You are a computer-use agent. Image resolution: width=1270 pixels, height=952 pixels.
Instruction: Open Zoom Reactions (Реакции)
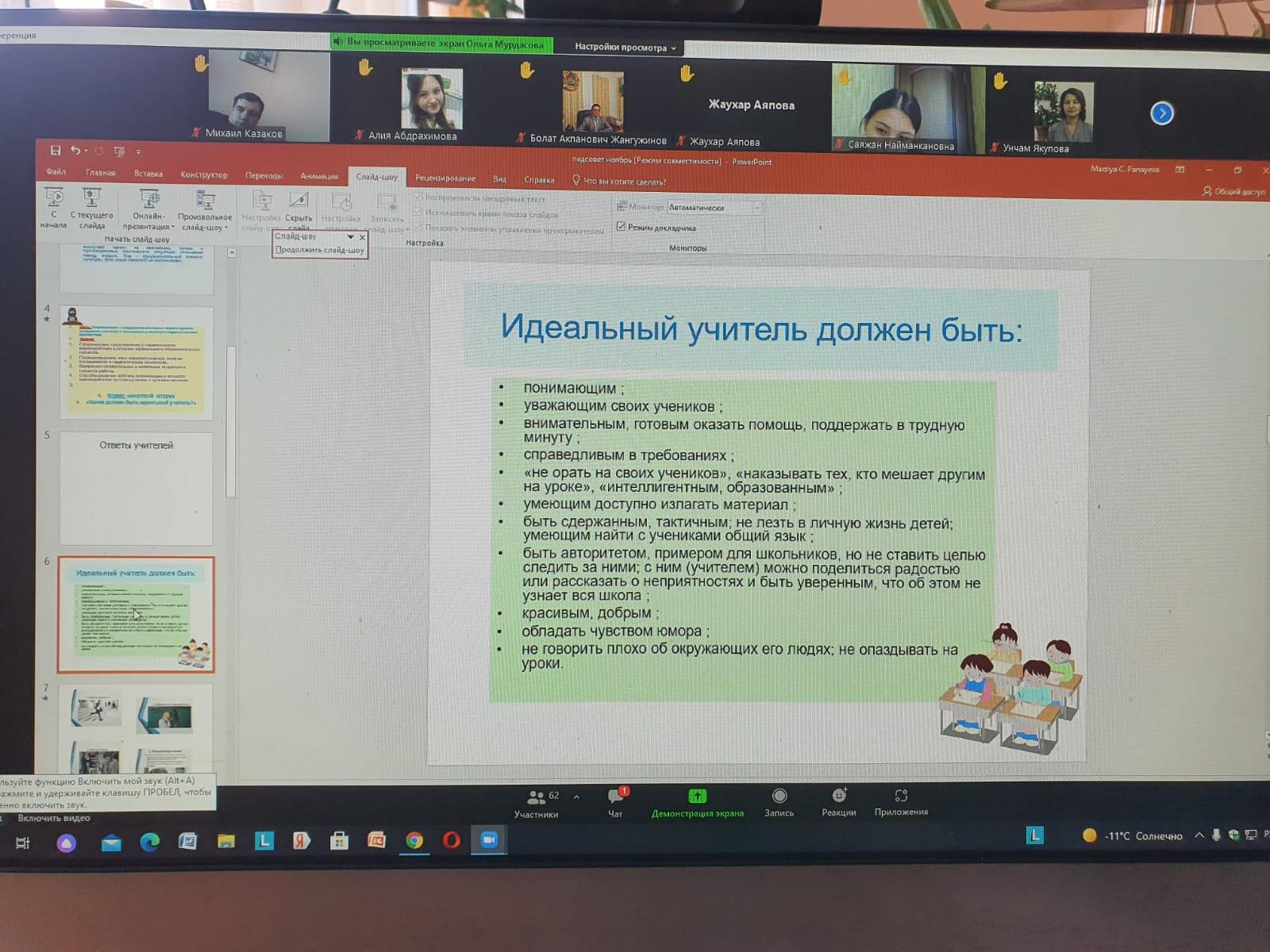tap(839, 797)
